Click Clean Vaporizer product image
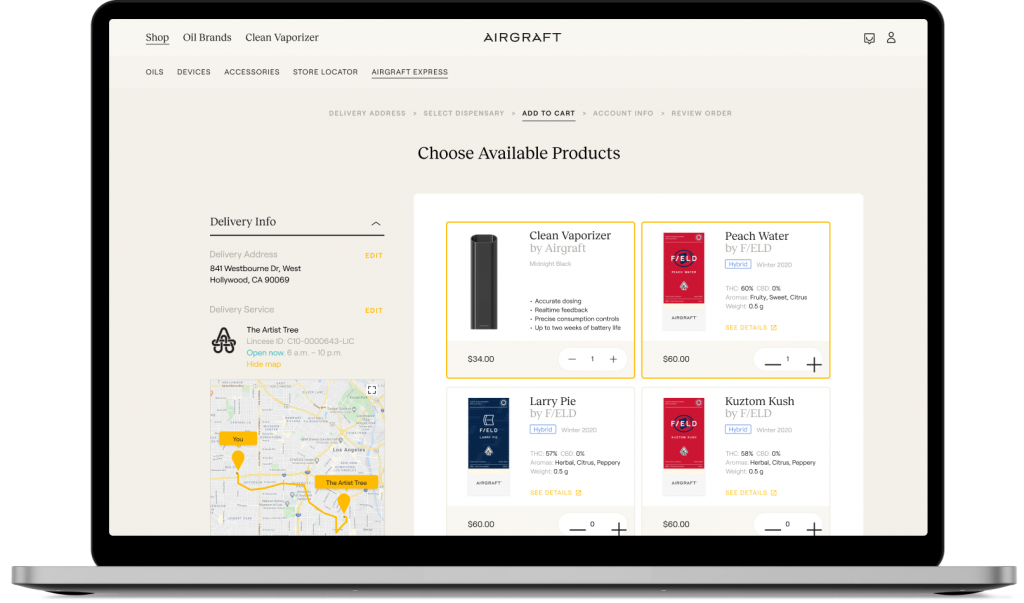 [484, 282]
